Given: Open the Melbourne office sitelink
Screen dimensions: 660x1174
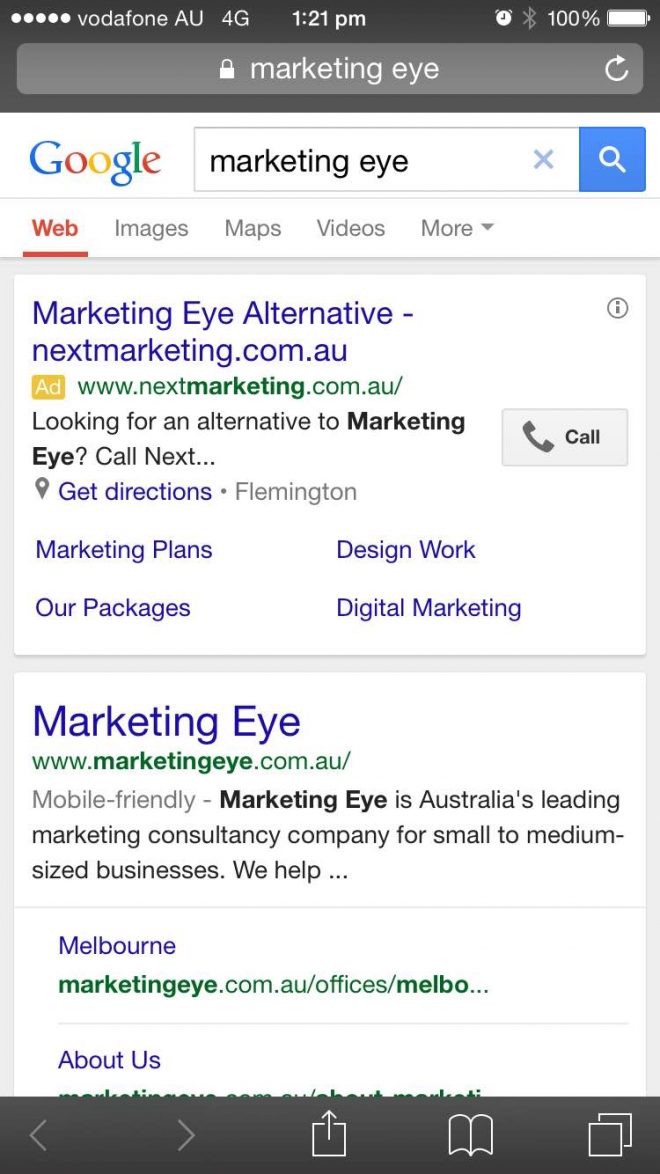Looking at the screenshot, I should pos(117,945).
